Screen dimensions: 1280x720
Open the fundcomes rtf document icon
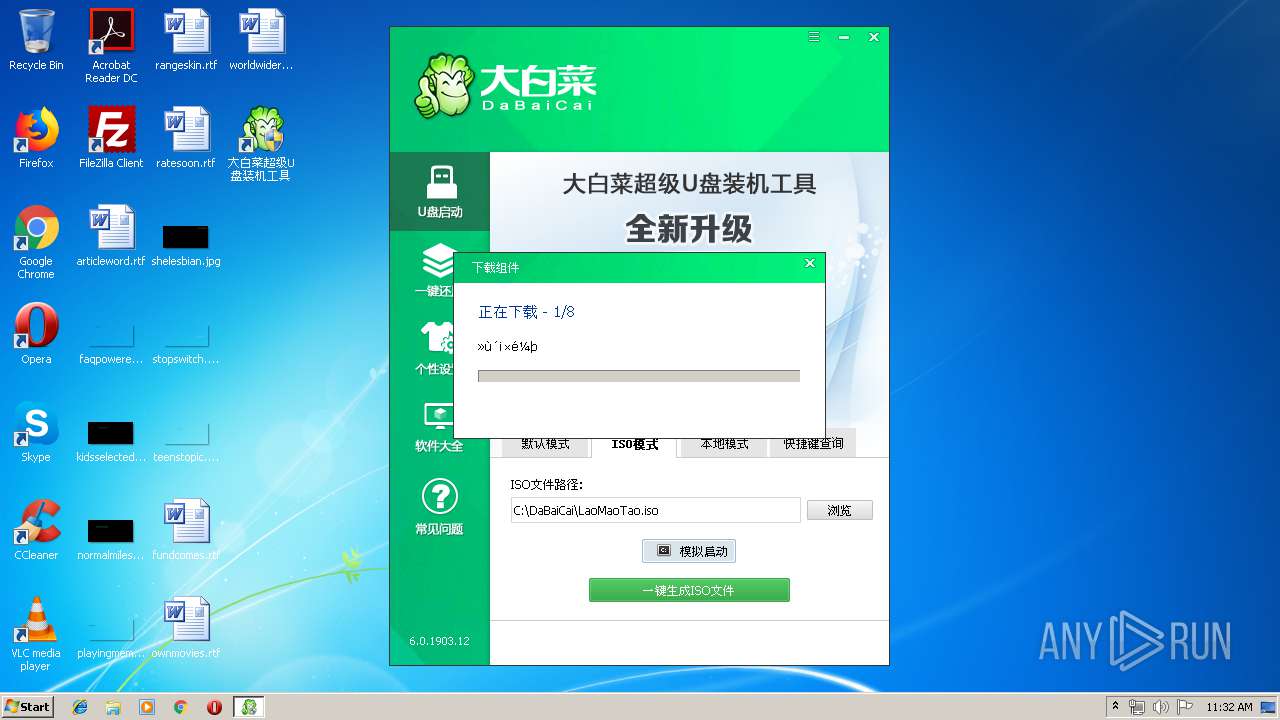tap(186, 531)
